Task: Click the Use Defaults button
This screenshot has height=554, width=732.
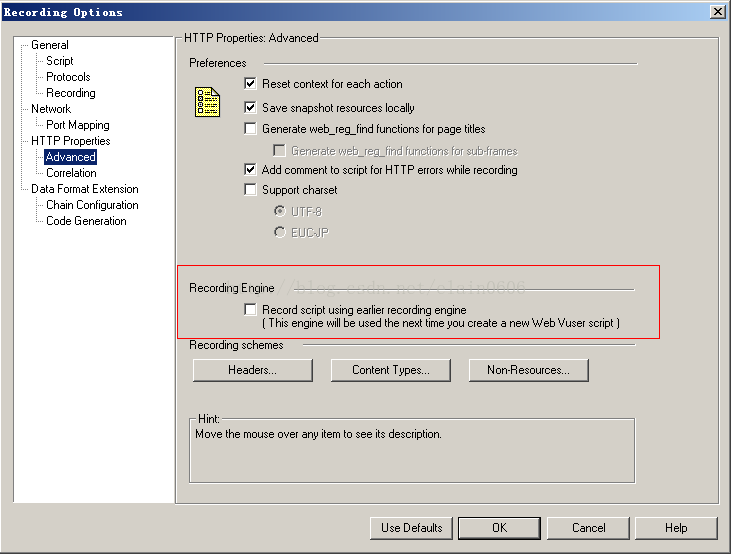Action: point(411,528)
